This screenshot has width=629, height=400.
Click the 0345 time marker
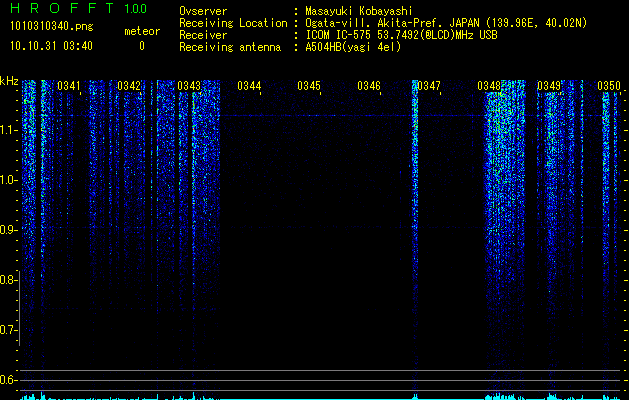point(309,86)
